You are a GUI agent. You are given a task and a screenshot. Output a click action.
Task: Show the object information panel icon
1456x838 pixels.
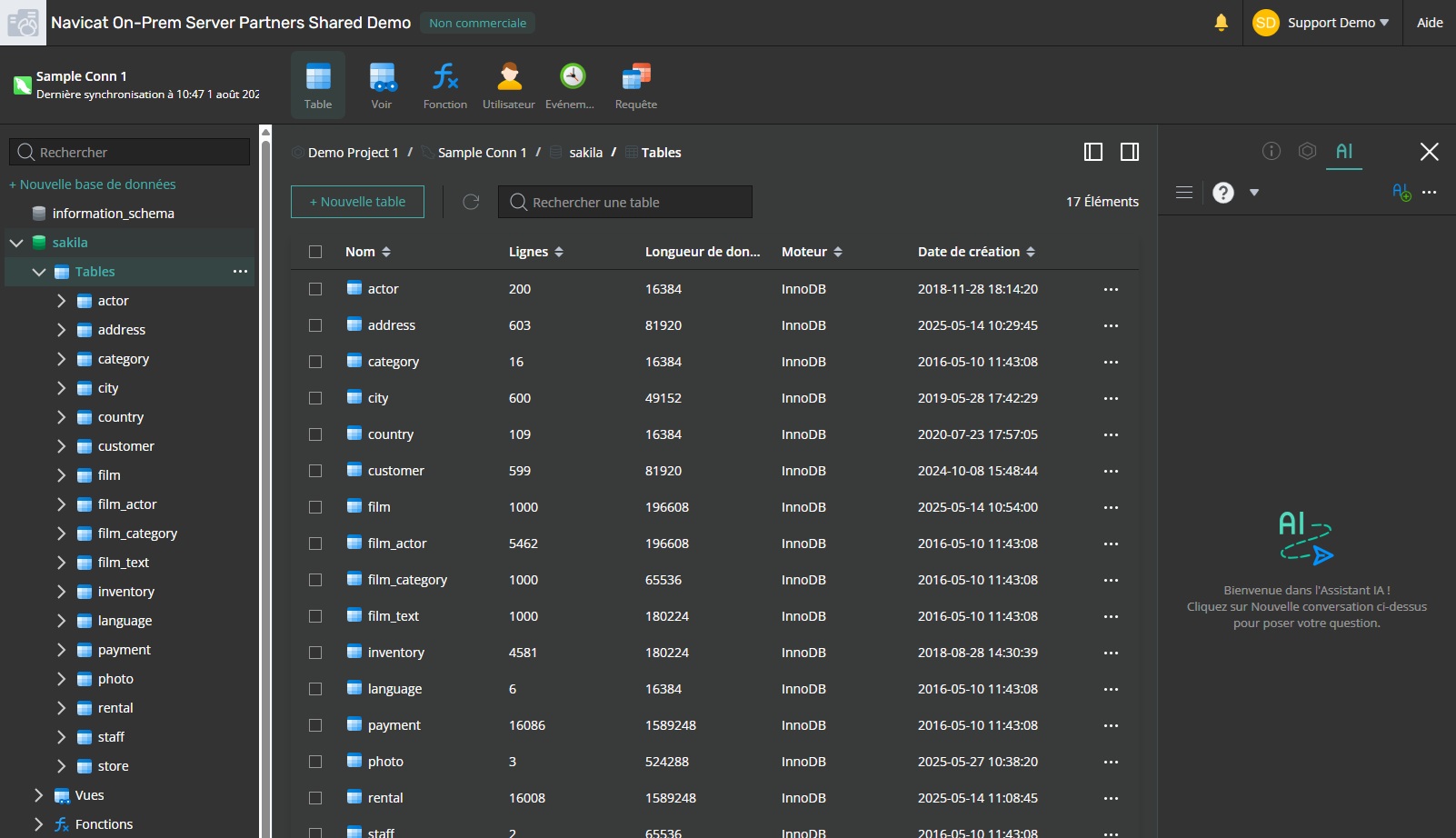click(1272, 151)
